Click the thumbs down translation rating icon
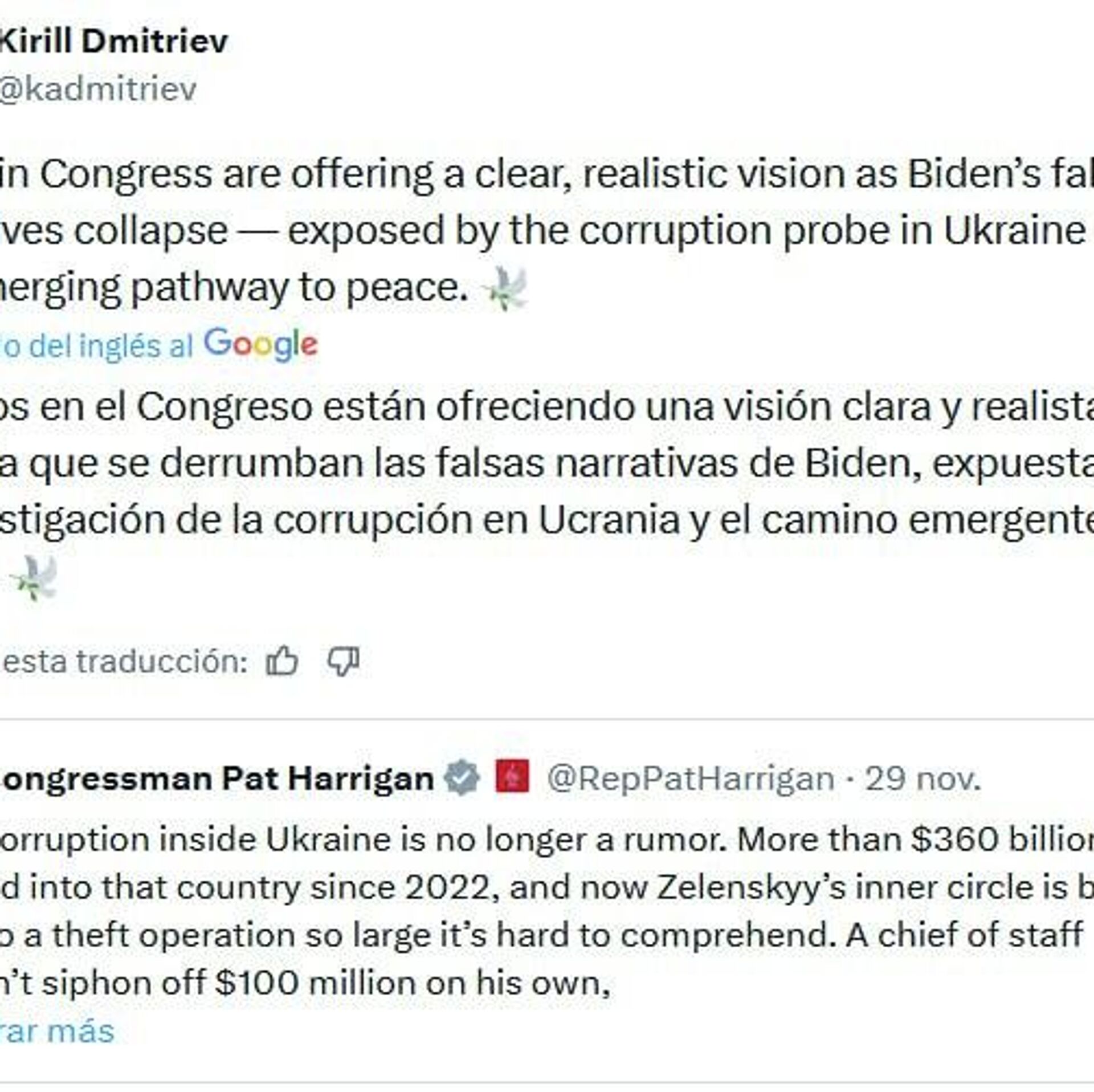The width and height of the screenshot is (1094, 1092). (343, 661)
